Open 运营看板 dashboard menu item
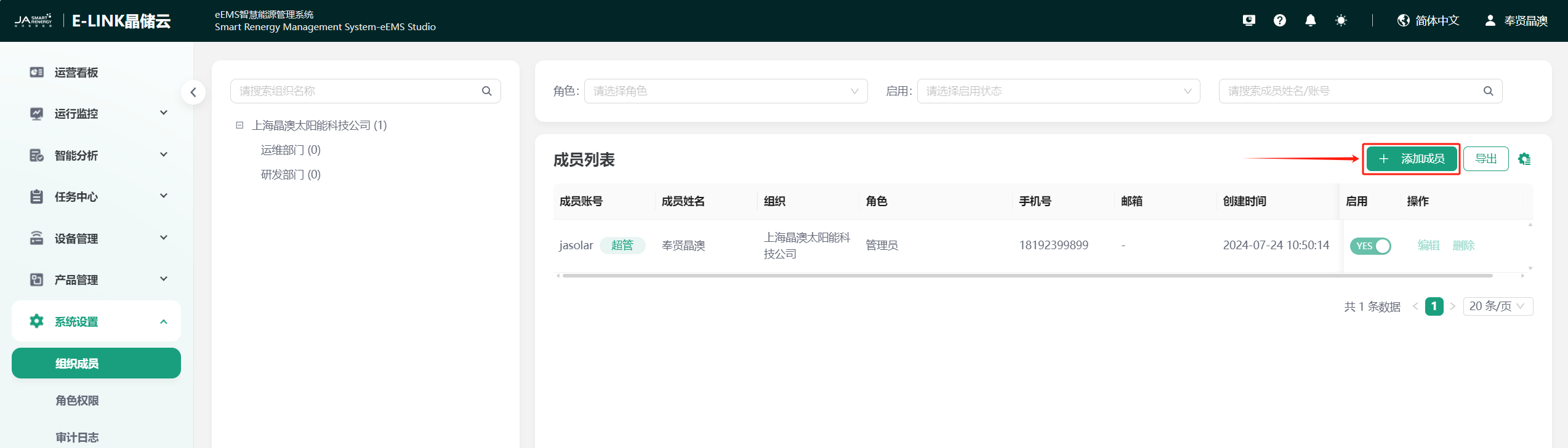Screen dimensions: 1568x448 [76, 73]
